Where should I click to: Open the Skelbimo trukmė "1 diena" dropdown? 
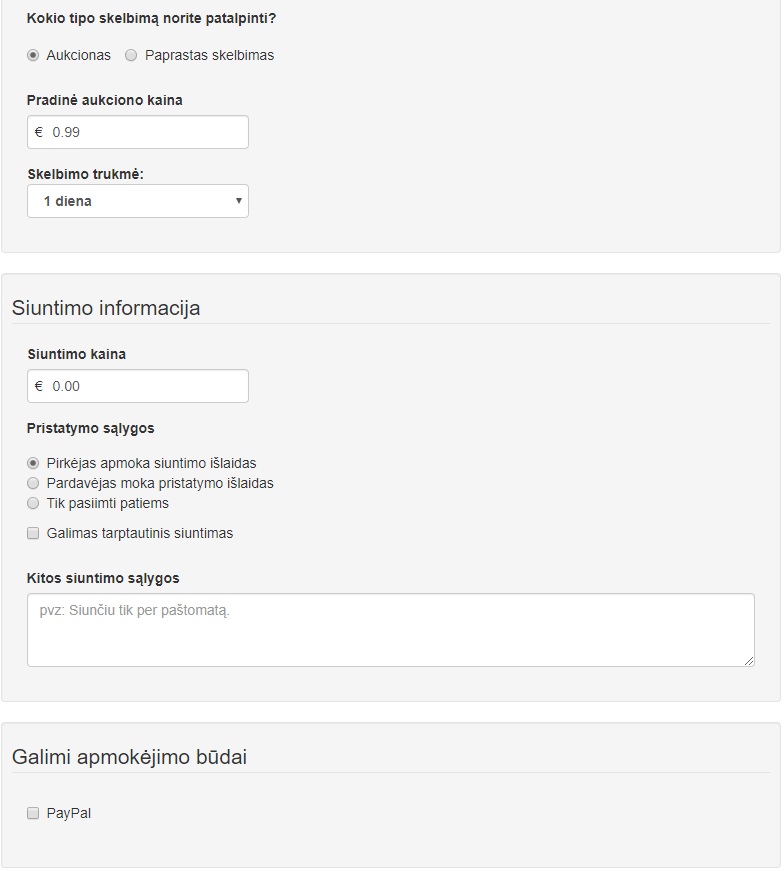coord(138,201)
